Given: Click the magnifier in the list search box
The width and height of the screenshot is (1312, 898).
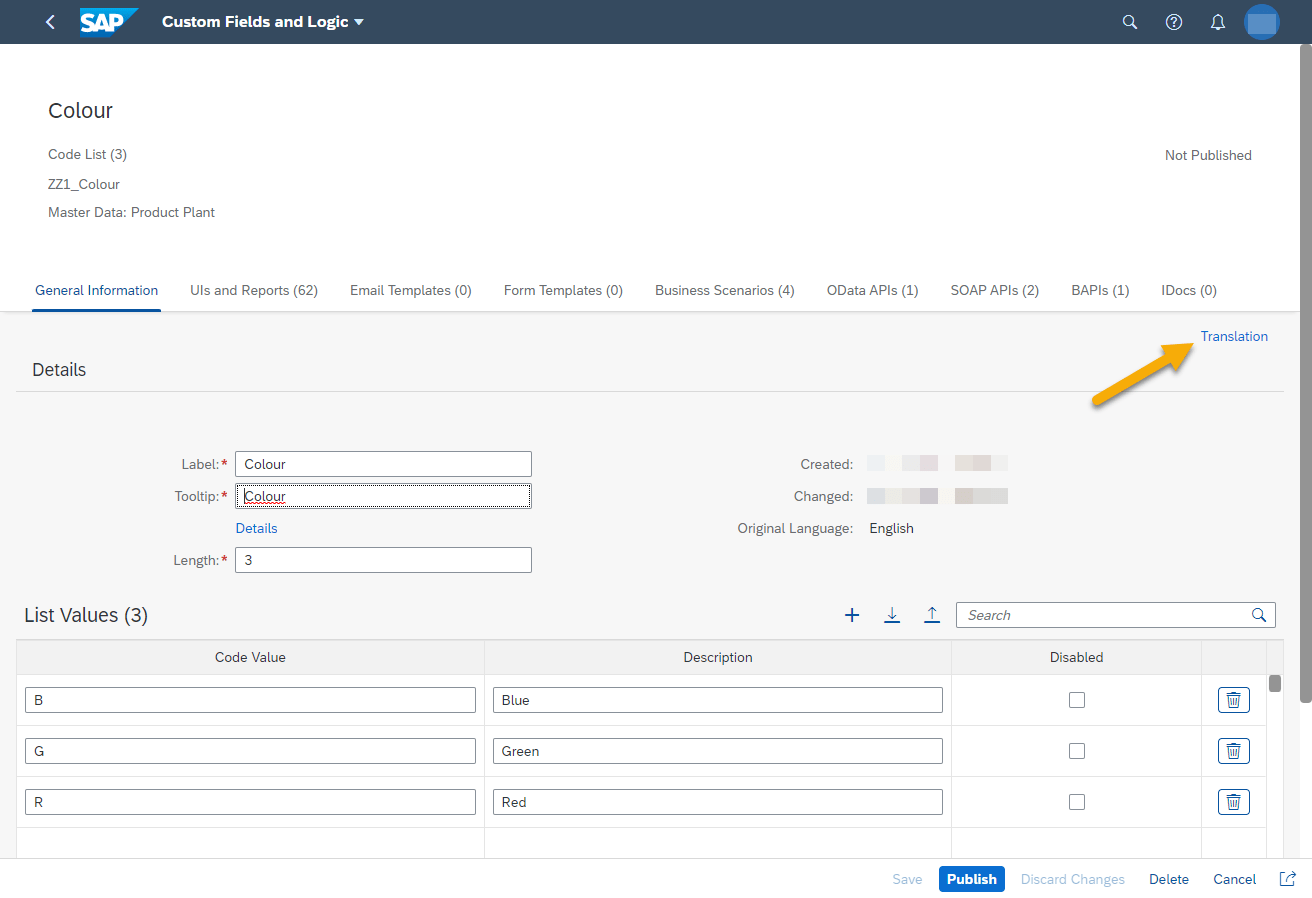Looking at the screenshot, I should coord(1259,615).
